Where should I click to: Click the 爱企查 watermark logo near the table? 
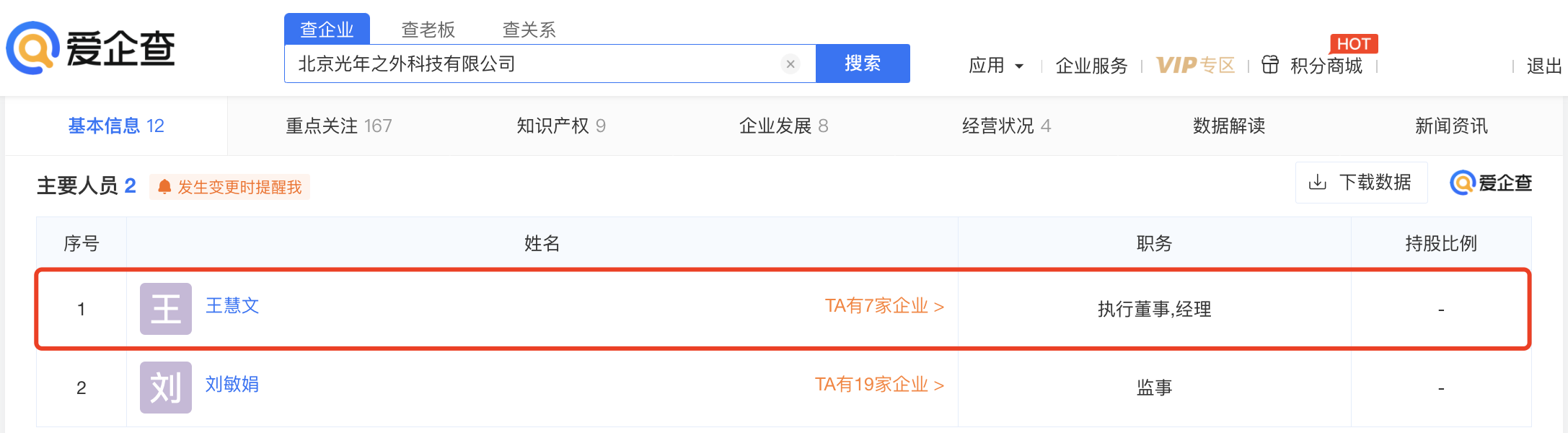tap(1491, 183)
